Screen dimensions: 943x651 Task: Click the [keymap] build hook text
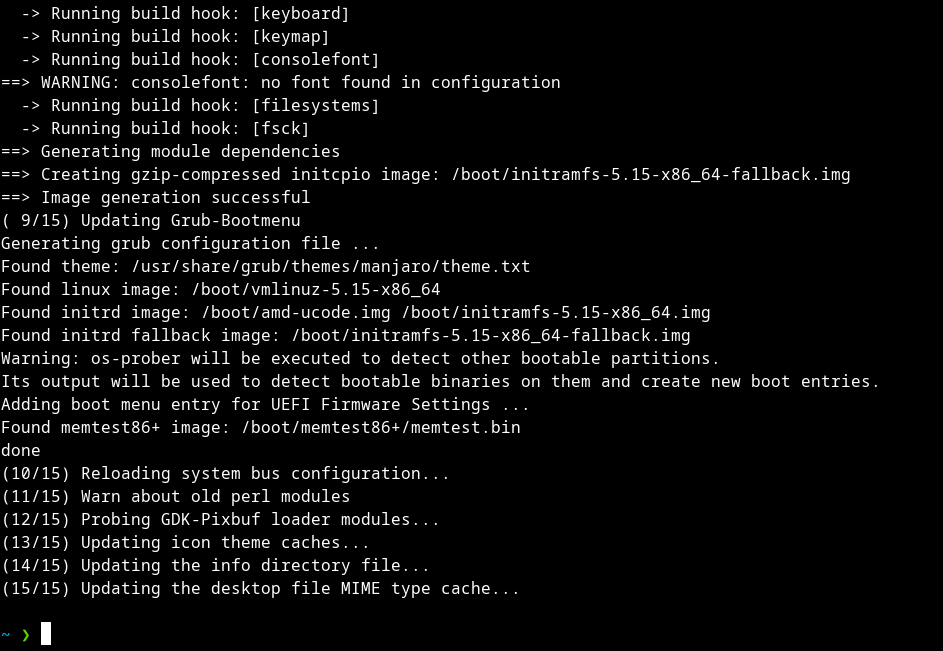pos(290,36)
